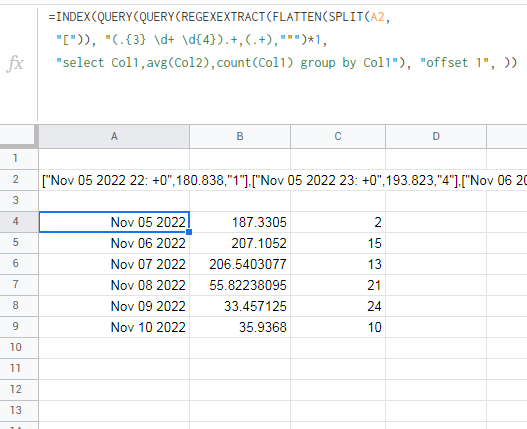The image size is (527, 429).
Task: Click the A2 reference in the formula
Action: (377, 16)
